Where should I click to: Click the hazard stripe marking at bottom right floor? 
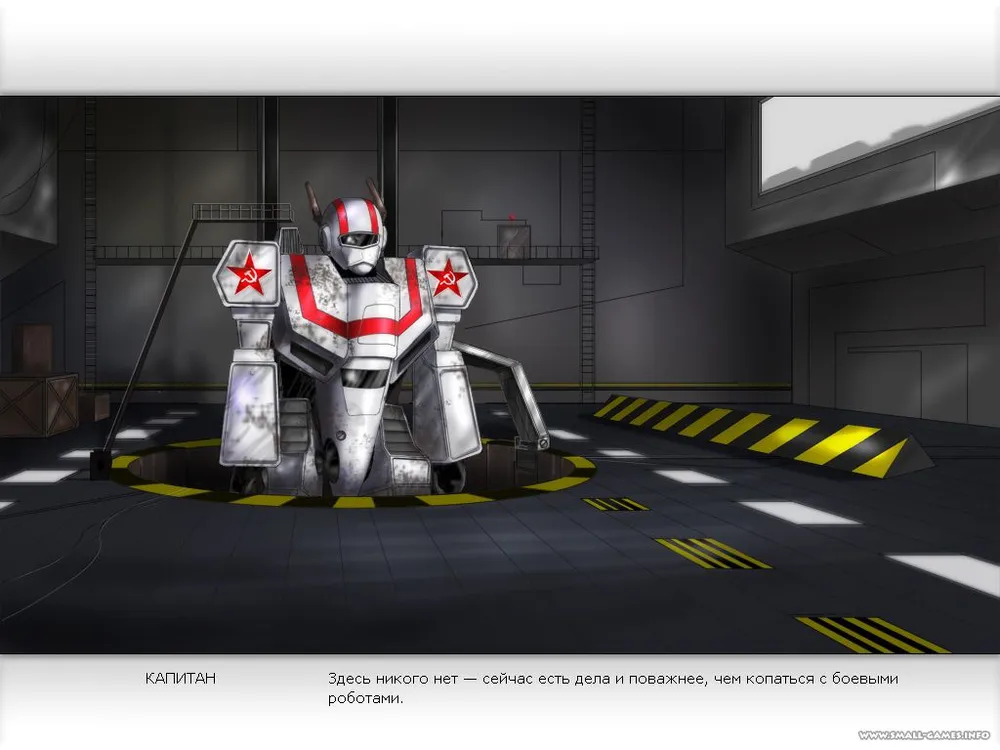871,634
